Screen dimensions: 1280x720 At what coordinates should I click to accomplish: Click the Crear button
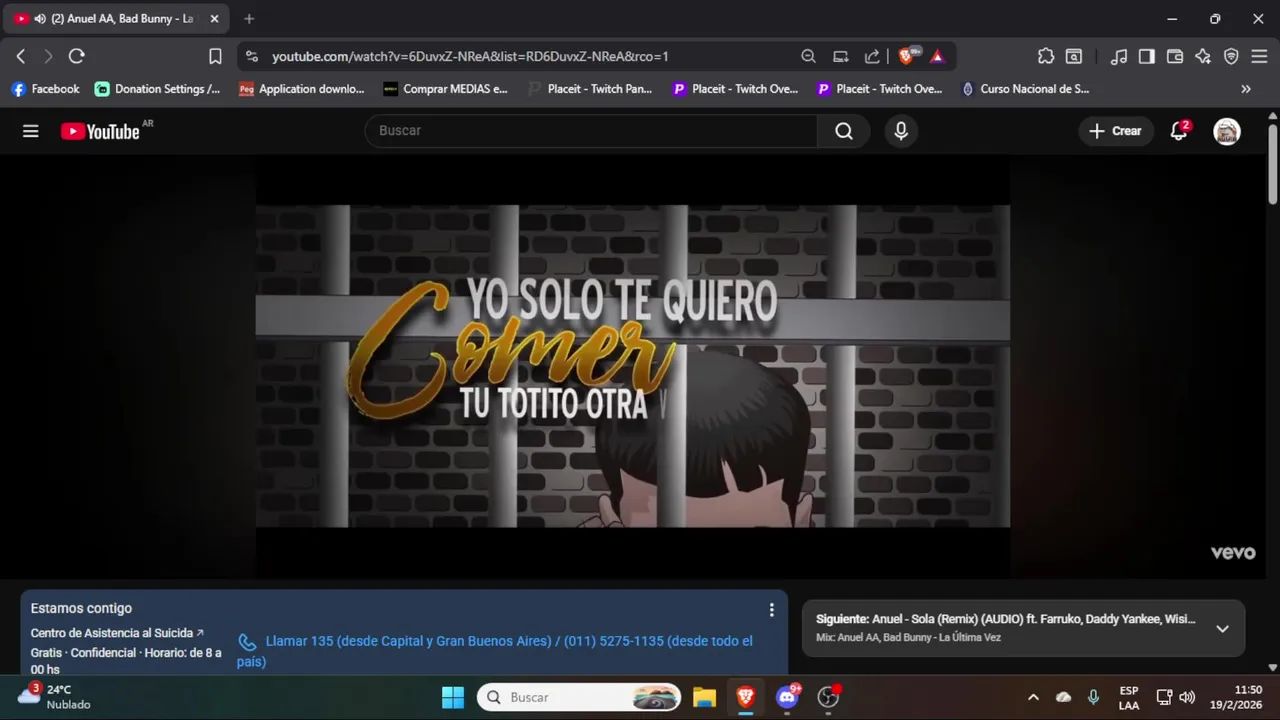(1115, 131)
